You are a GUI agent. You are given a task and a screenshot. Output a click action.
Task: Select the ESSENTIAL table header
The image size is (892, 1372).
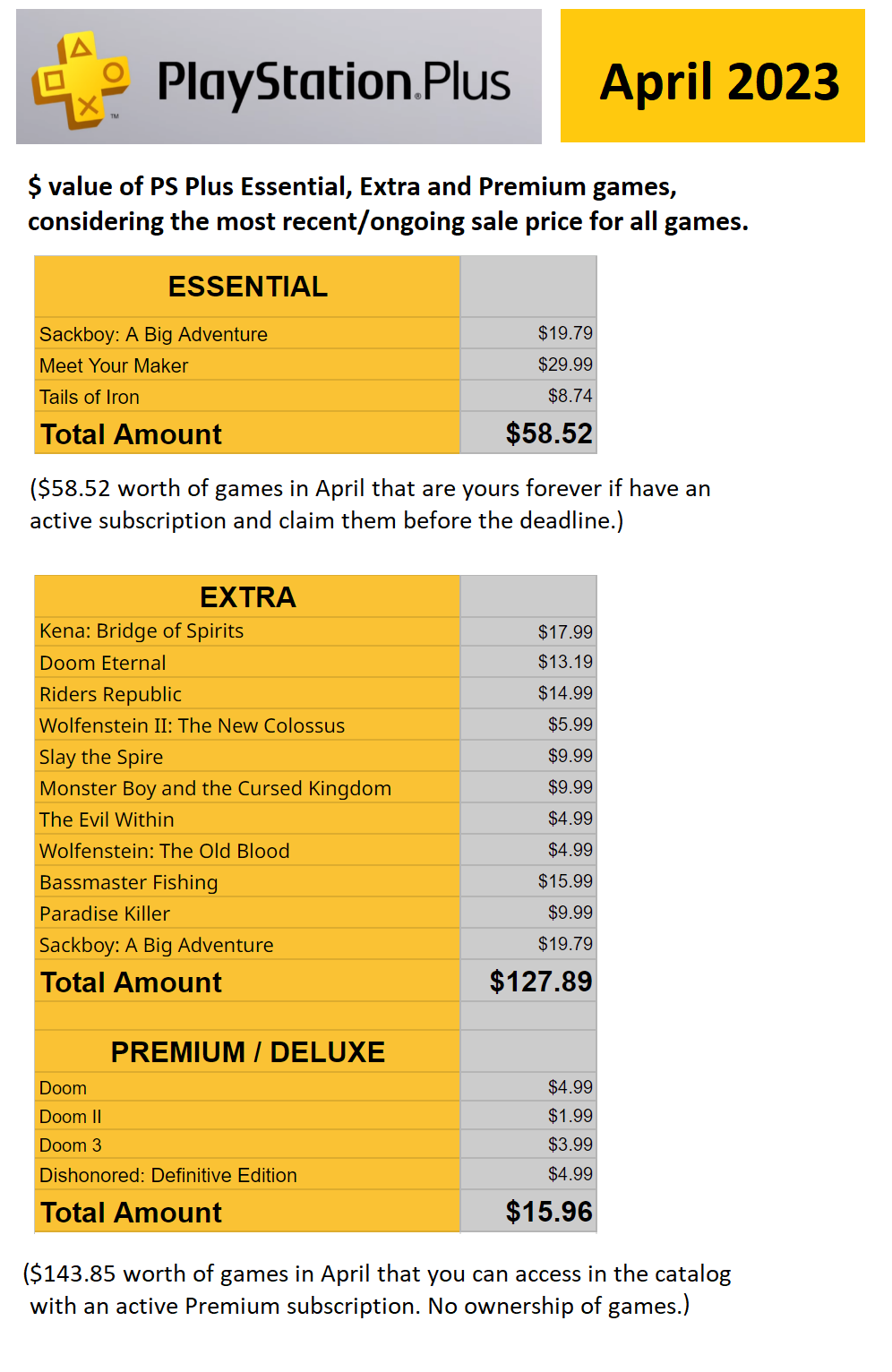coord(247,287)
